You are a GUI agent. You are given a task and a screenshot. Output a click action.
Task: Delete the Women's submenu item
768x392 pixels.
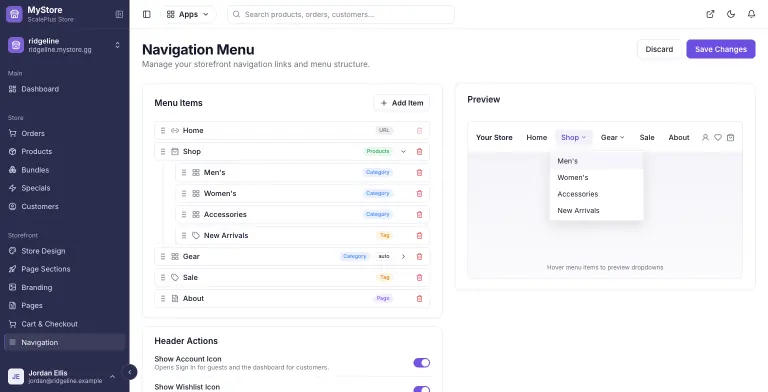pos(419,194)
